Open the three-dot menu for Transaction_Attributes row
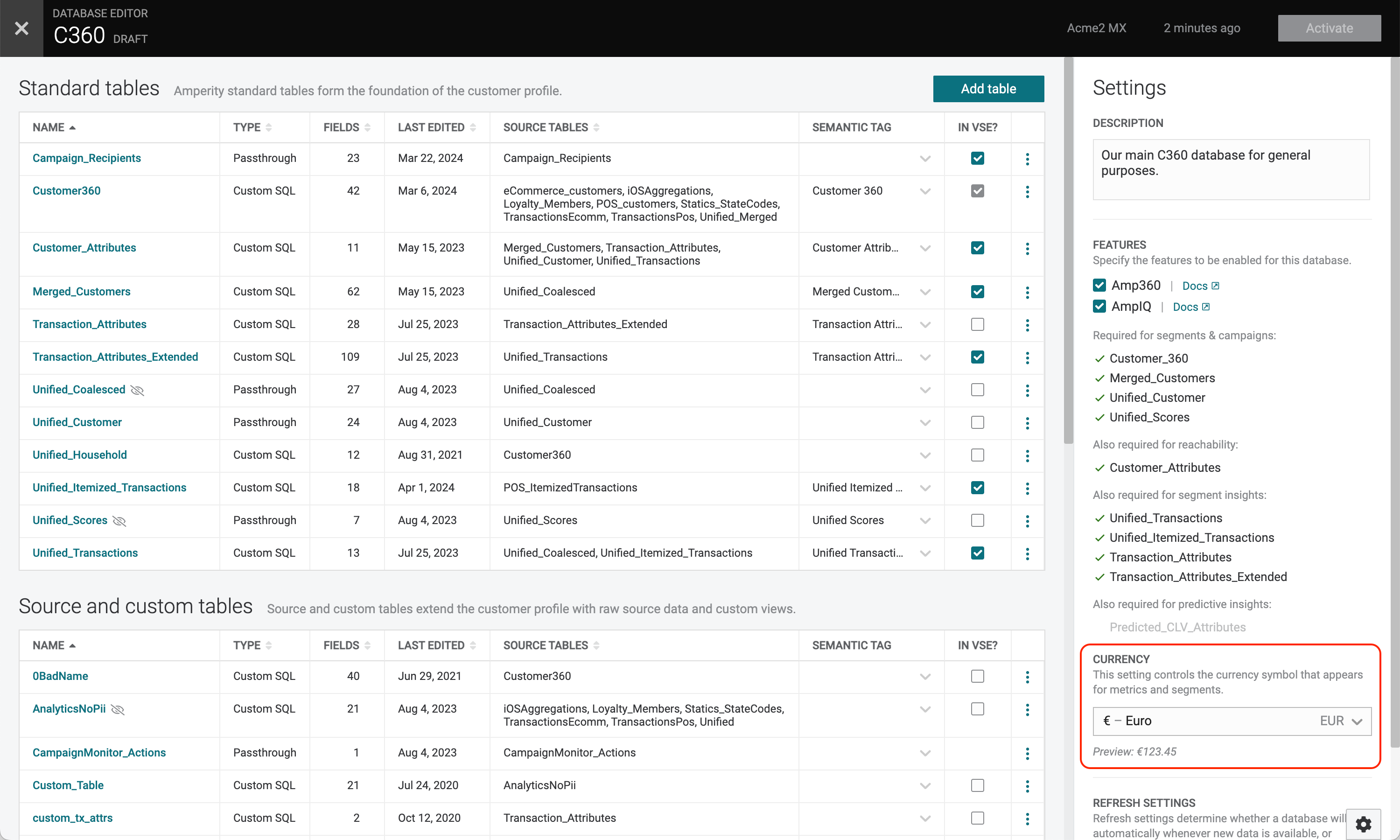The width and height of the screenshot is (1400, 840). [1027, 325]
